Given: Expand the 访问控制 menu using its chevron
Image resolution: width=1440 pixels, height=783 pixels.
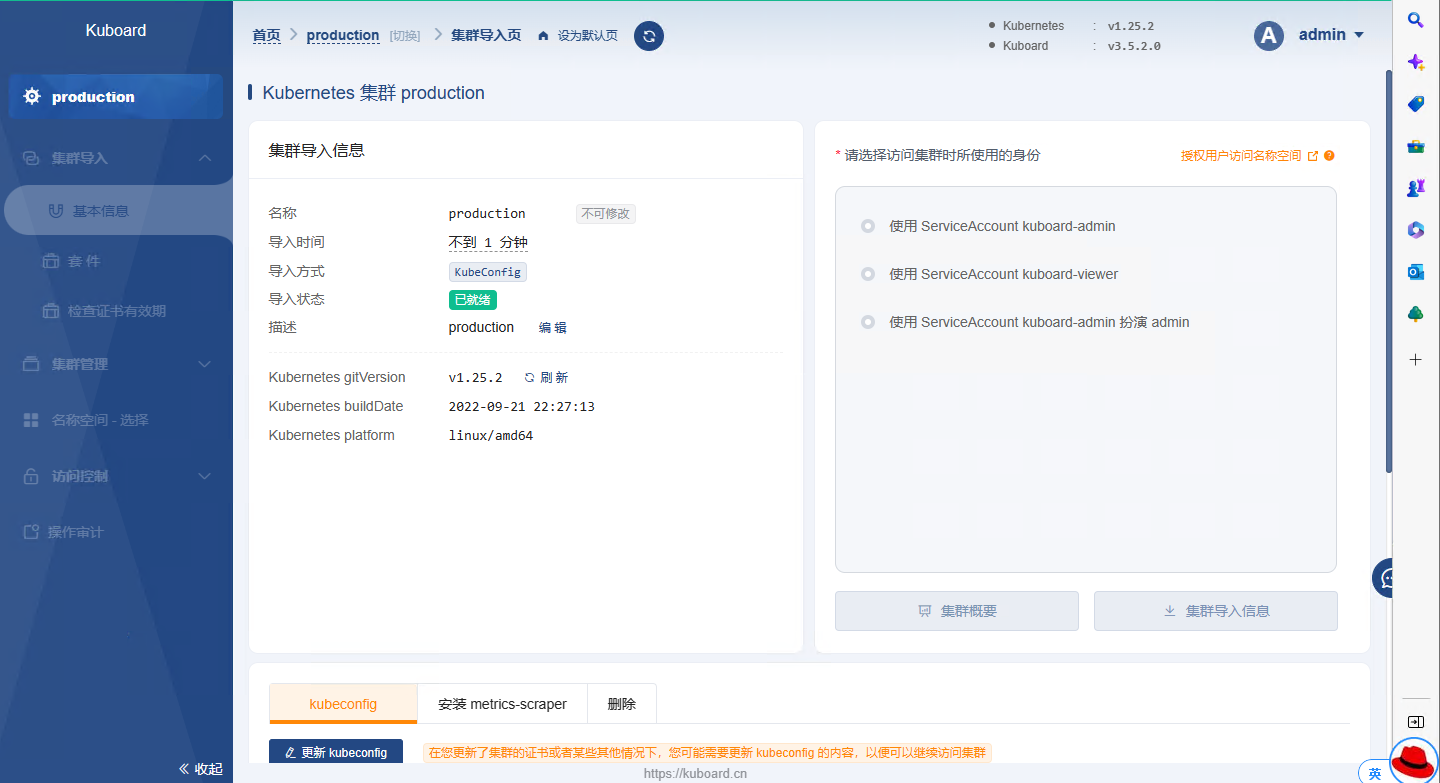Looking at the screenshot, I should [205, 476].
